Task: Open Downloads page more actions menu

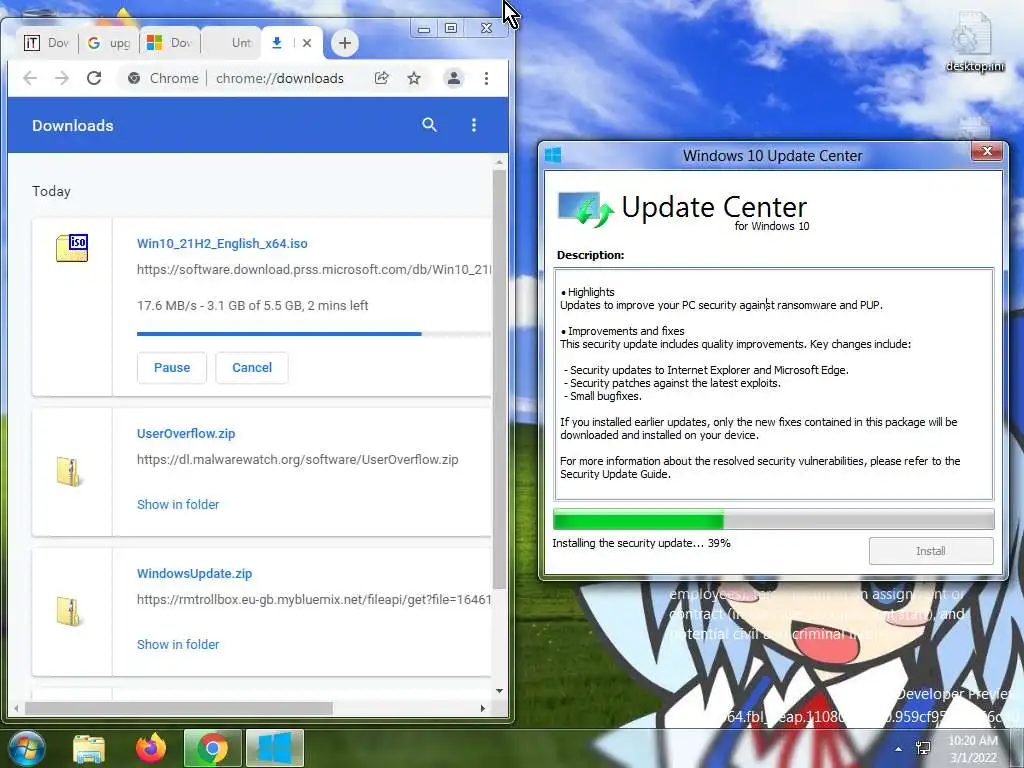Action: [474, 125]
